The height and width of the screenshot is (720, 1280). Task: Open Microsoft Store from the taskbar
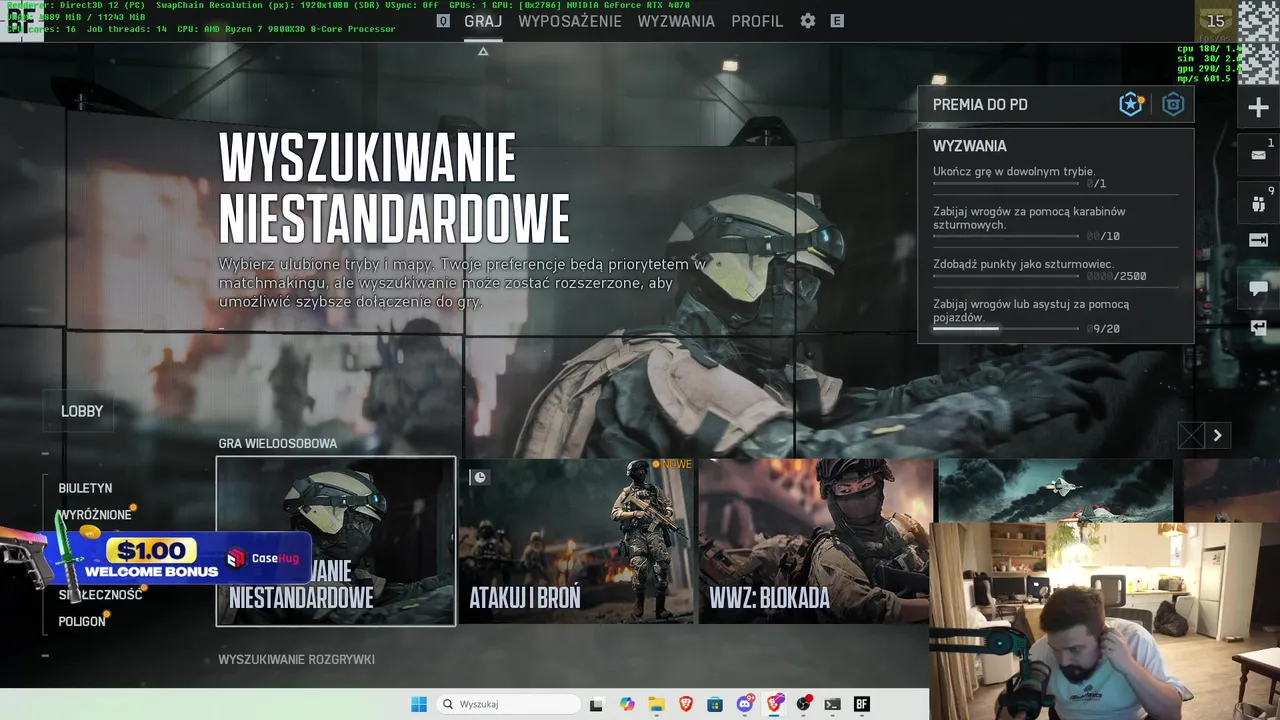pos(715,704)
